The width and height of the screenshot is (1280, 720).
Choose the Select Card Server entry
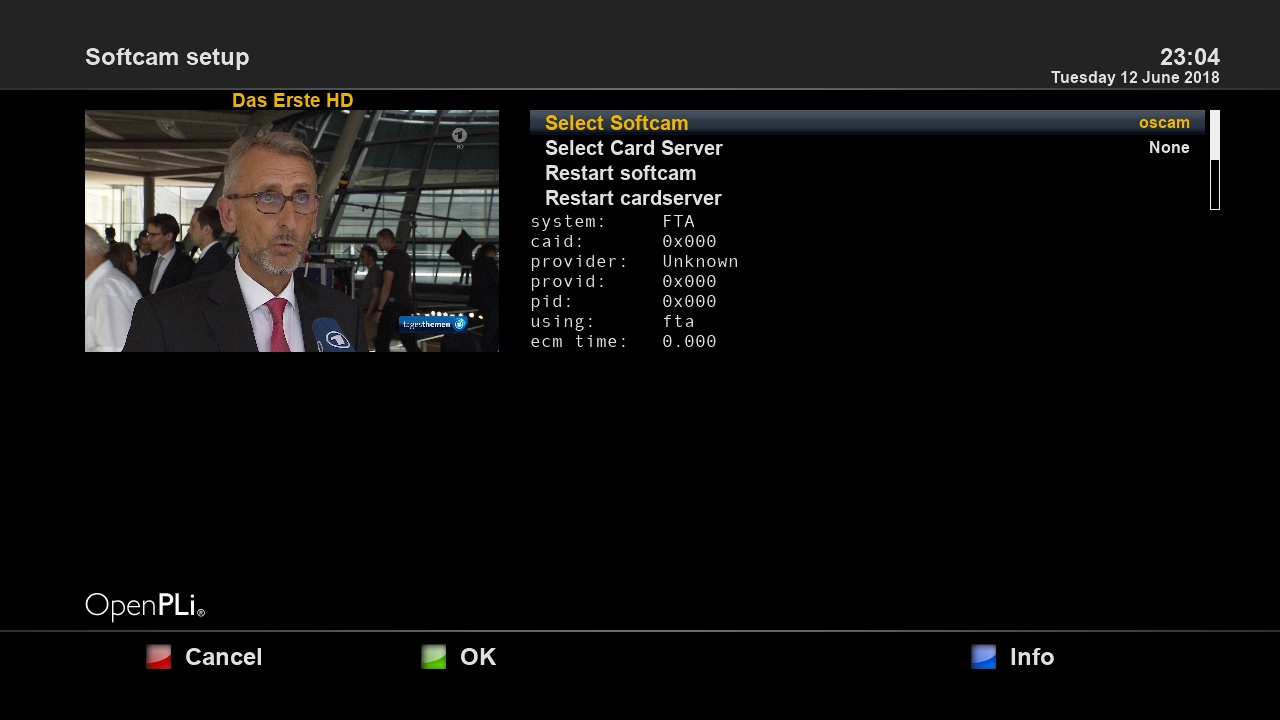(867, 148)
